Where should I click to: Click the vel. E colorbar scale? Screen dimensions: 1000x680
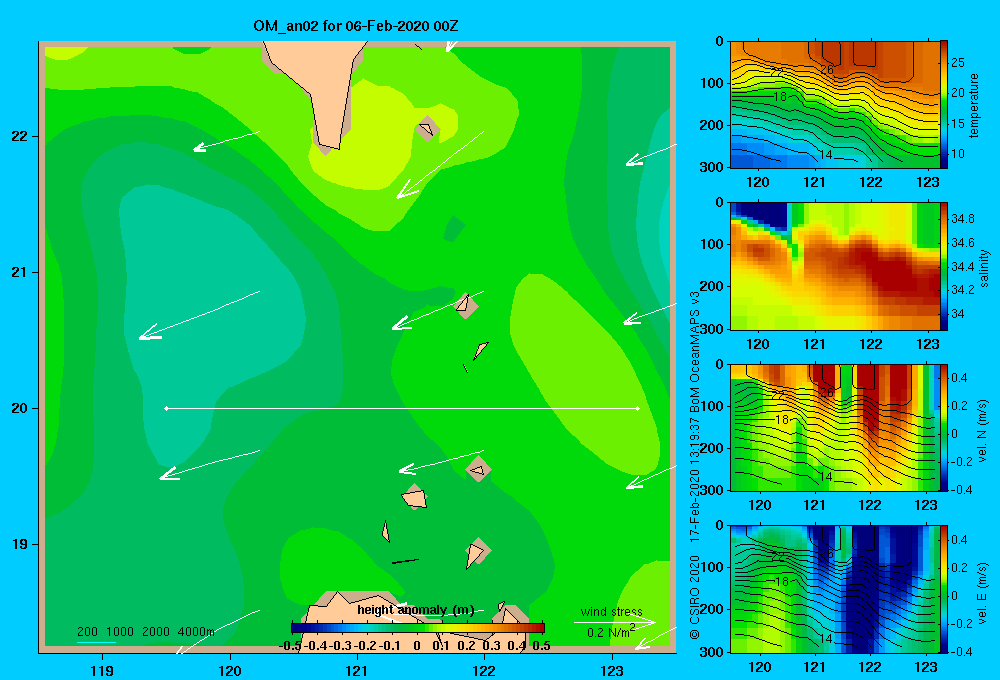944,589
